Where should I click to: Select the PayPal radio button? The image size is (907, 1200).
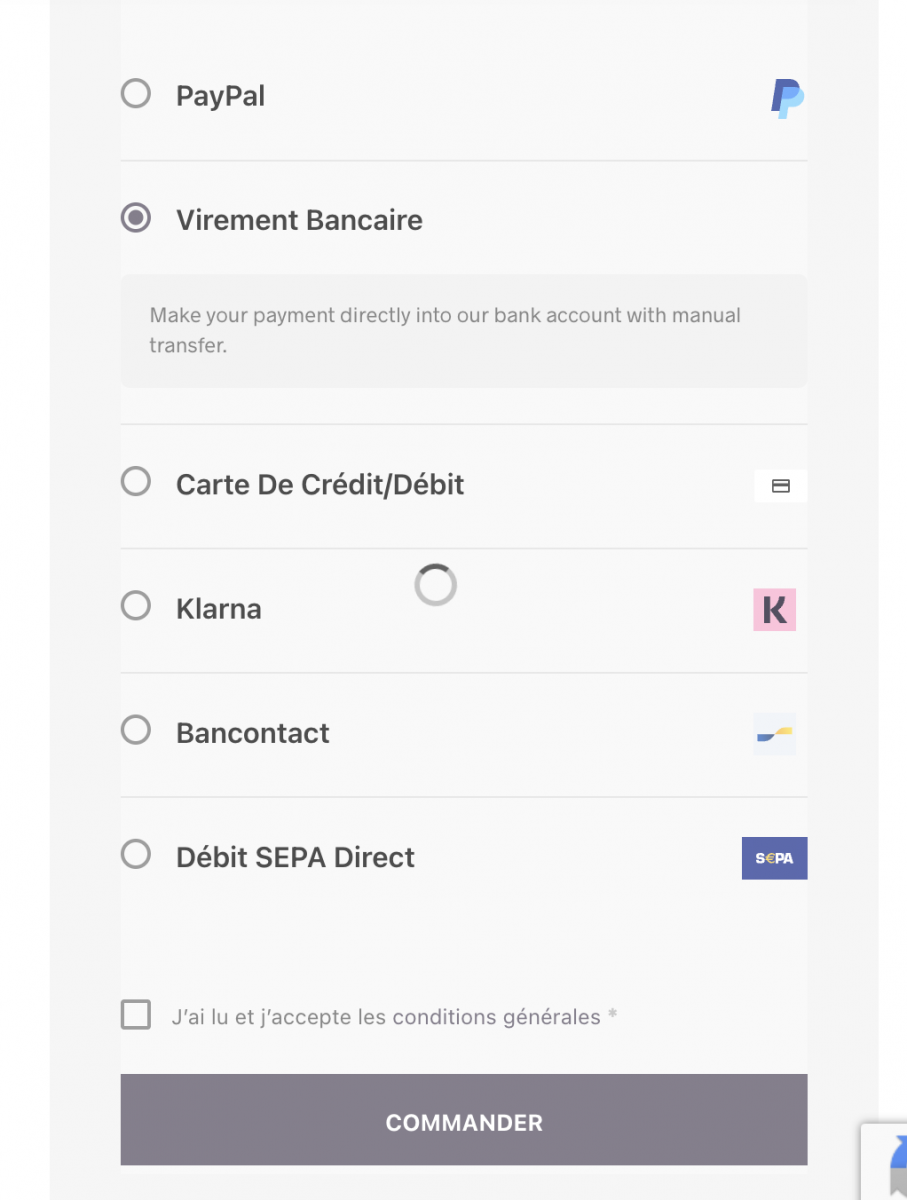pyautogui.click(x=136, y=94)
